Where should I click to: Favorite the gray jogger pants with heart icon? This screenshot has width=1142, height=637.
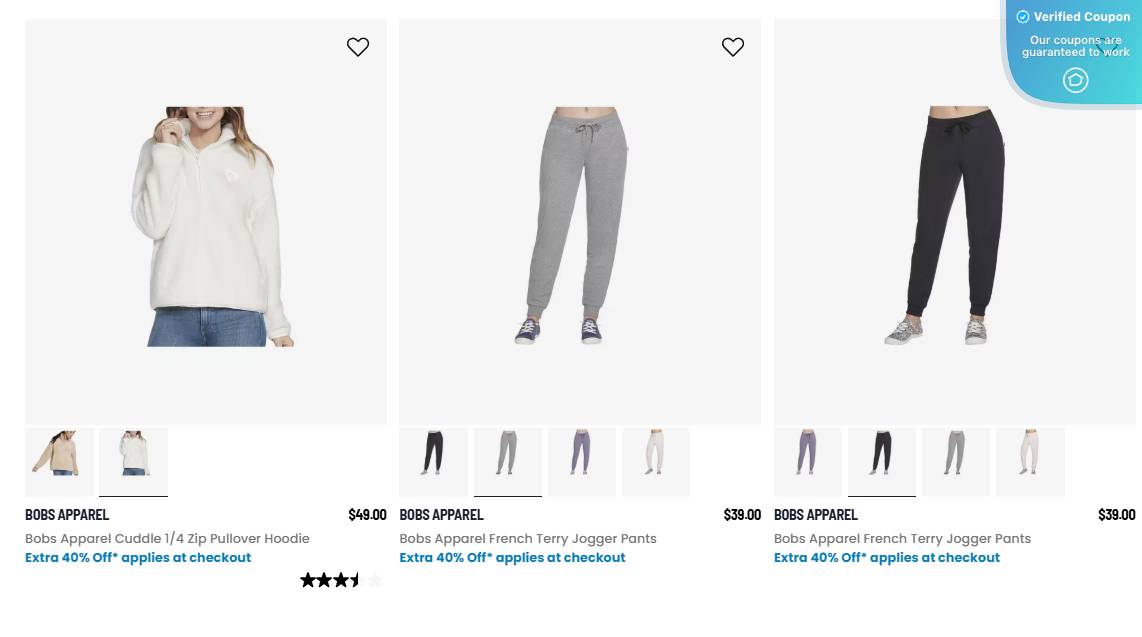[733, 47]
